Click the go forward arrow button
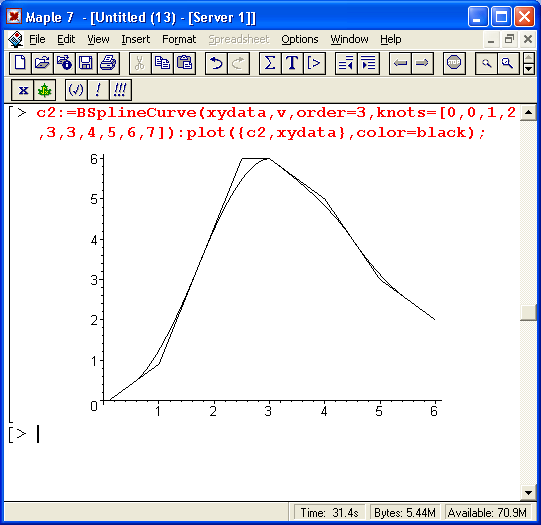 point(422,63)
